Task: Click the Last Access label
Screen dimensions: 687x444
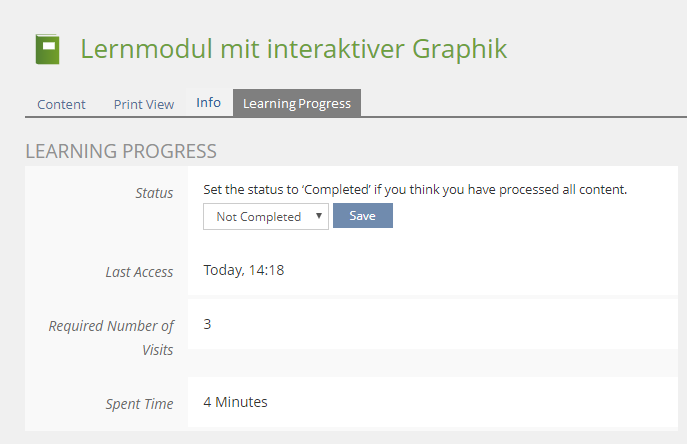Action: (139, 272)
